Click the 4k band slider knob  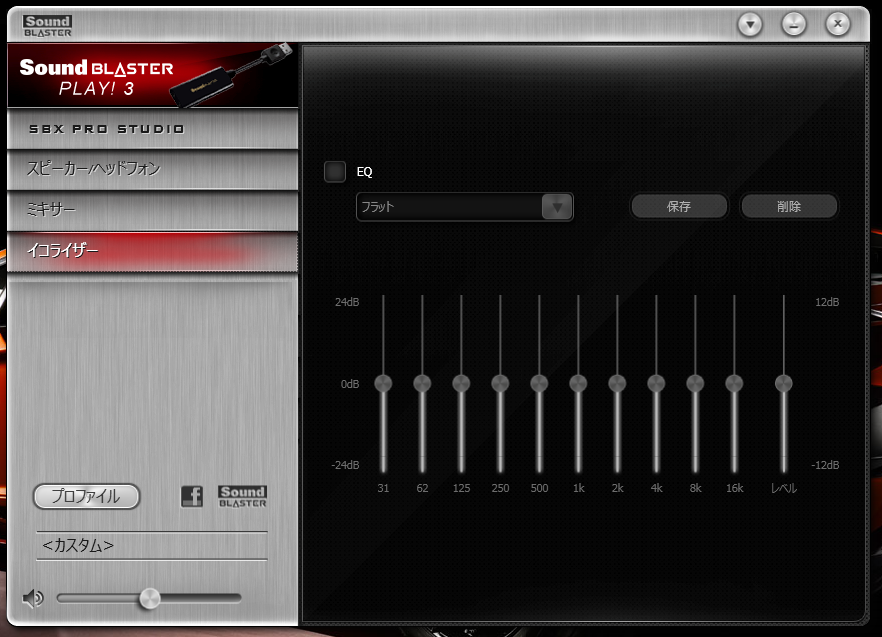tap(656, 383)
